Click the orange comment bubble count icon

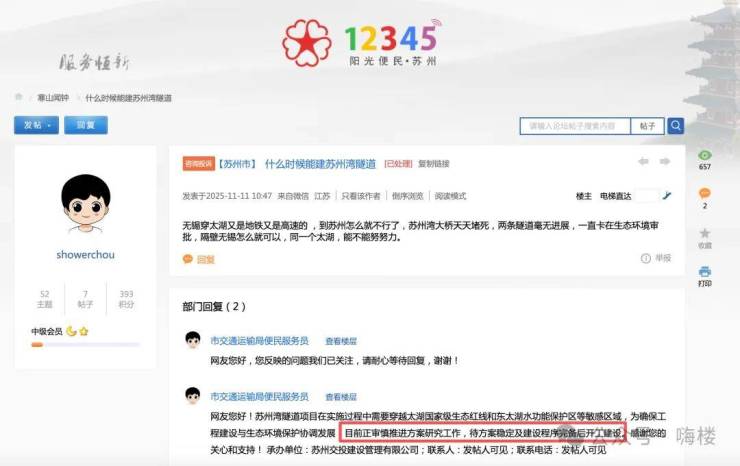click(x=705, y=193)
